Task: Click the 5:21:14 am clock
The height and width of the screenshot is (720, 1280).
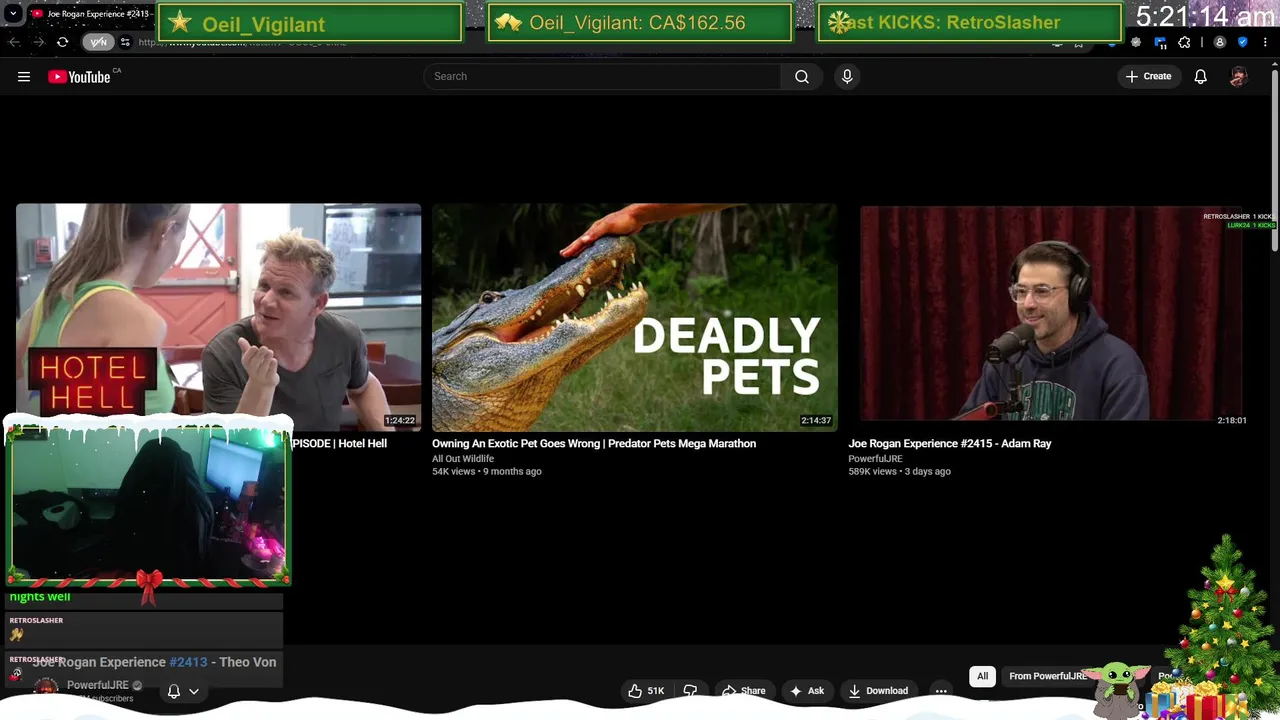Action: coord(1205,17)
